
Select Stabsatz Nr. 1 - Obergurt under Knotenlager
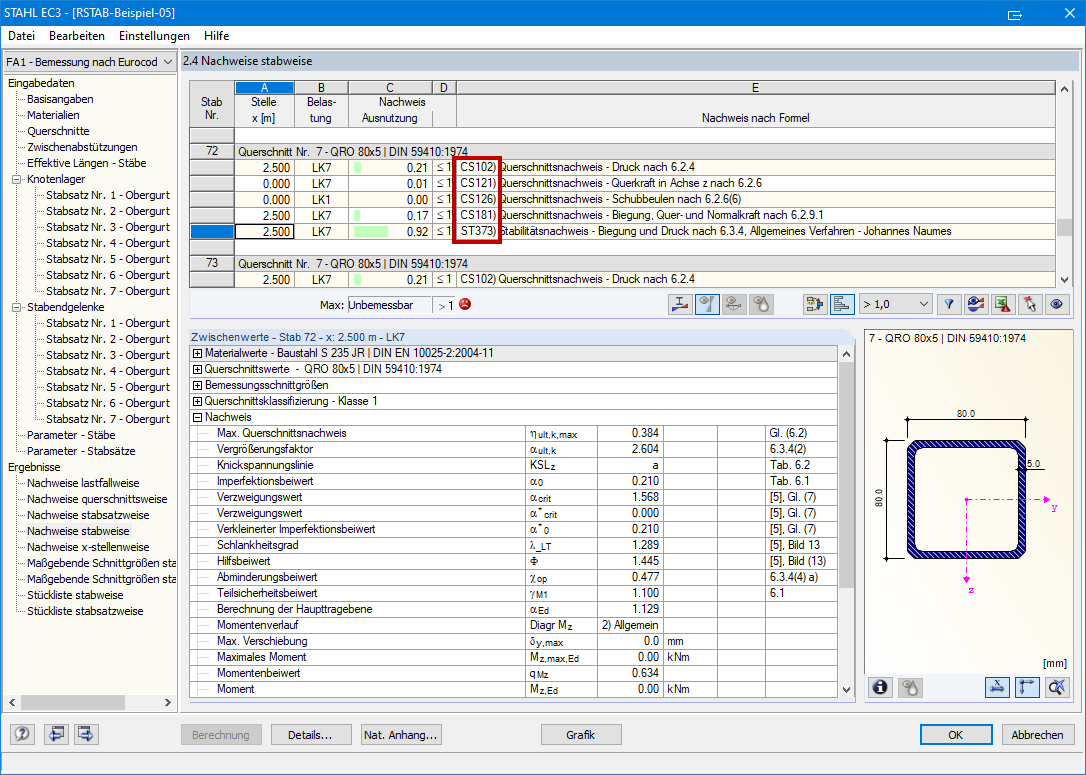(107, 195)
